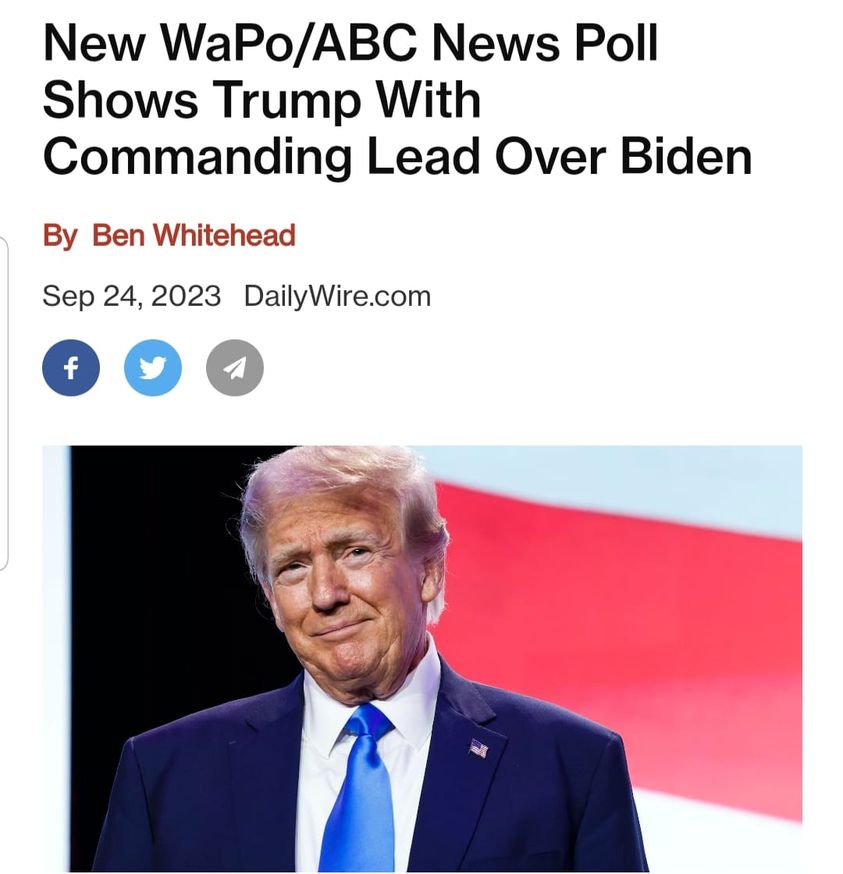The image size is (843, 874).
Task: Pull out the left edge side panel handle
Action: pos(4,404)
